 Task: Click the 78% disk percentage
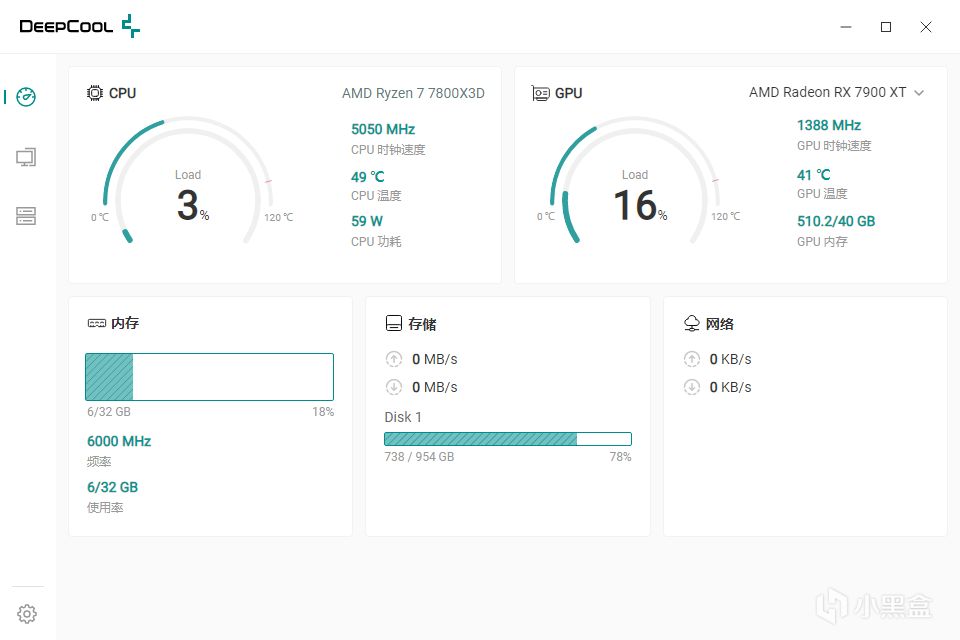(x=620, y=457)
